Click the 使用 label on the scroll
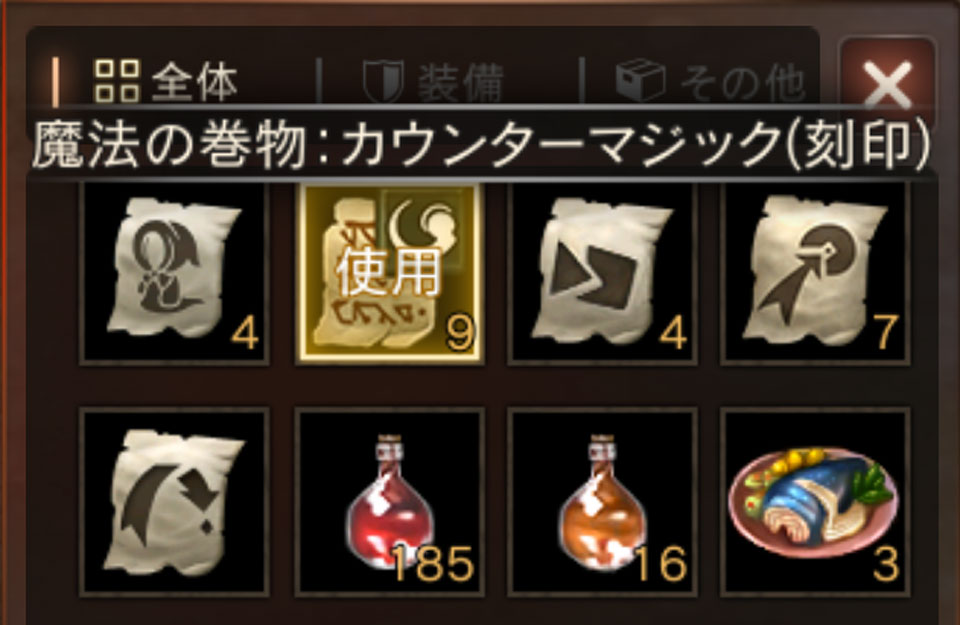 pos(388,272)
